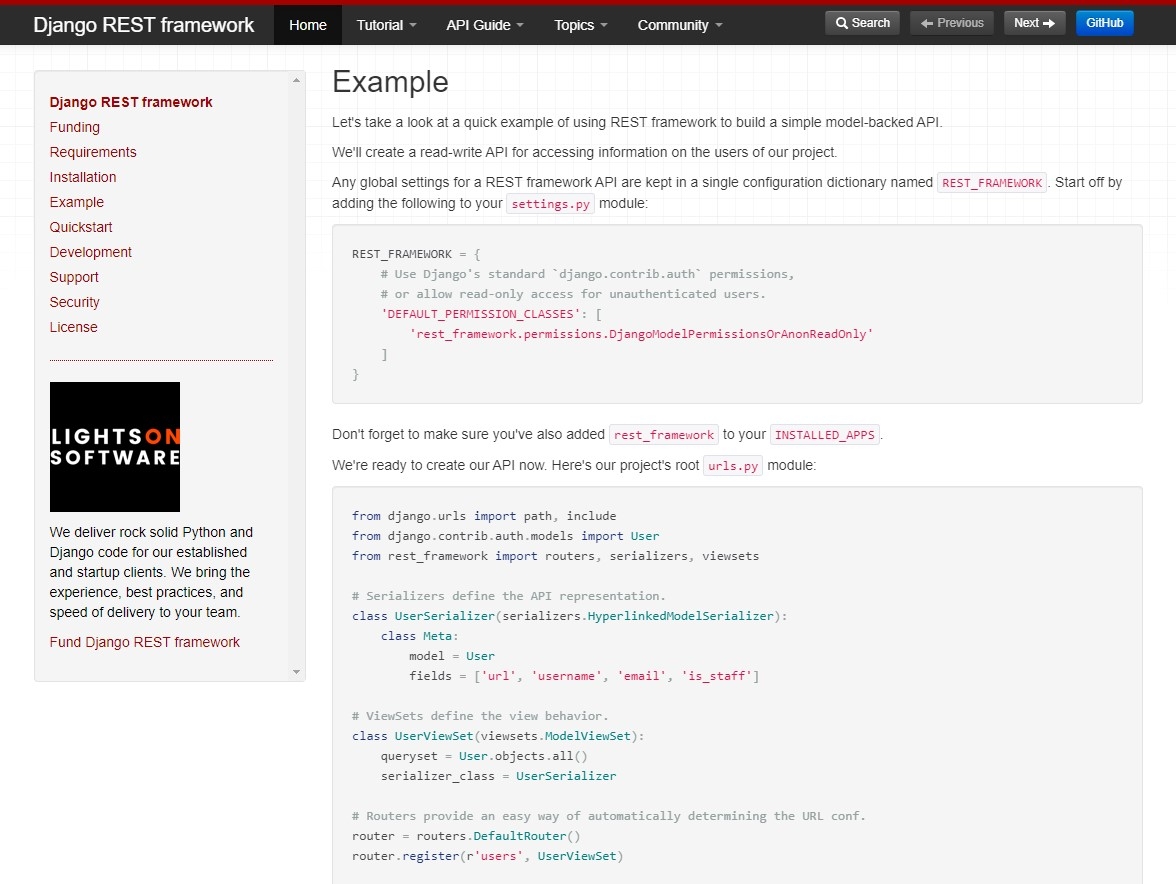Click the "Example" page heading

(x=390, y=82)
